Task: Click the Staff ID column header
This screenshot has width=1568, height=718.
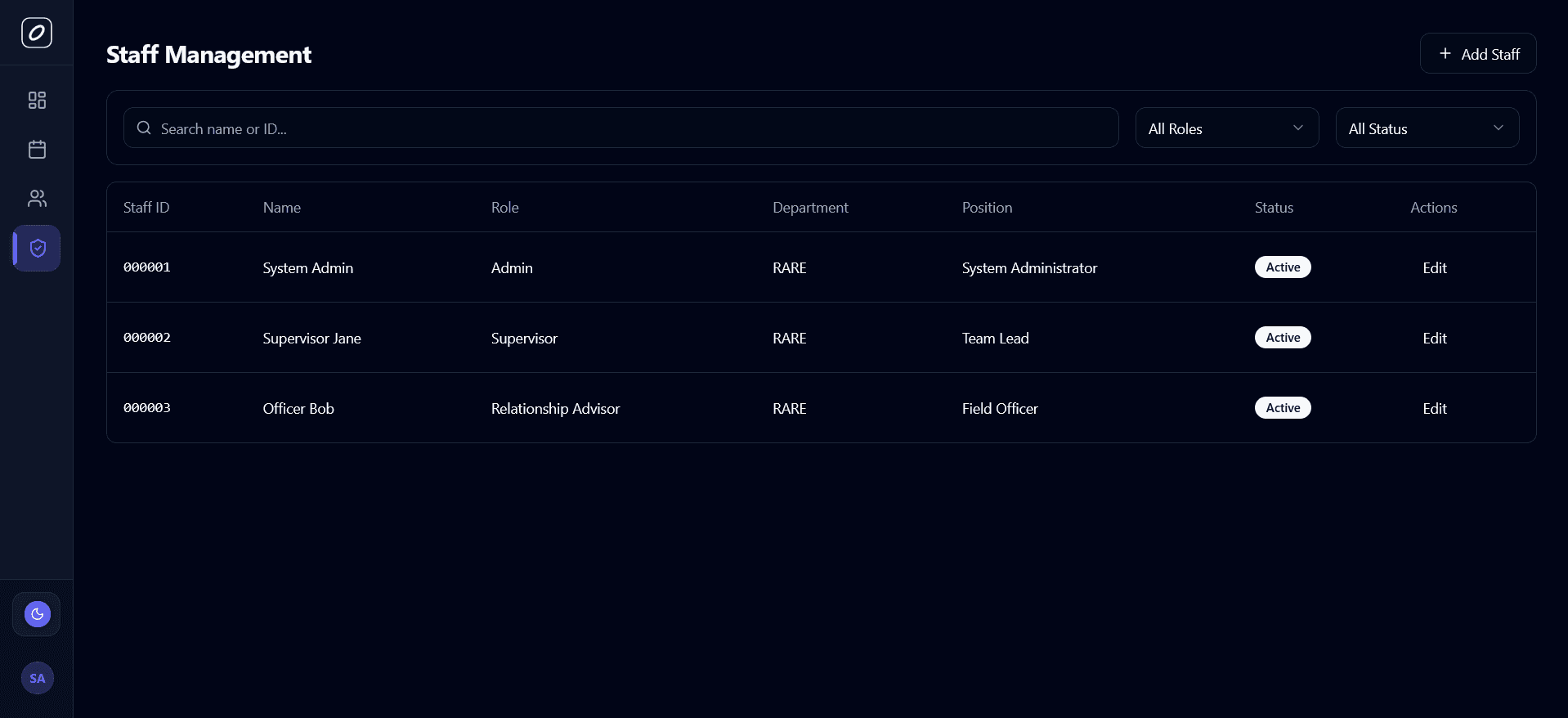Action: click(146, 208)
